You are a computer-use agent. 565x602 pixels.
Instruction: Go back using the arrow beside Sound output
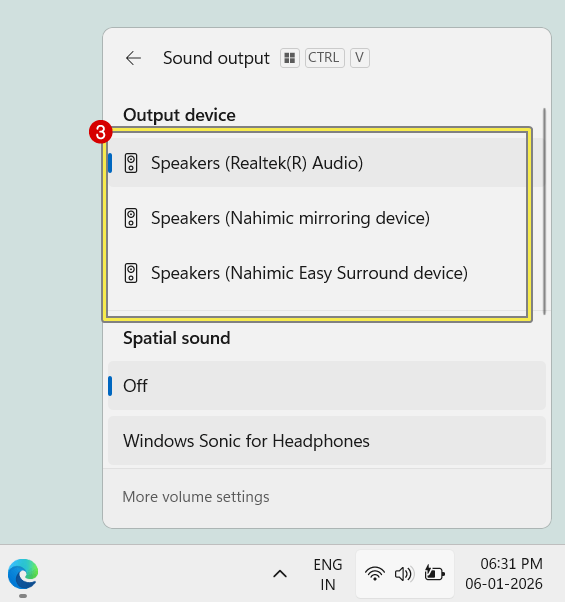click(x=134, y=58)
